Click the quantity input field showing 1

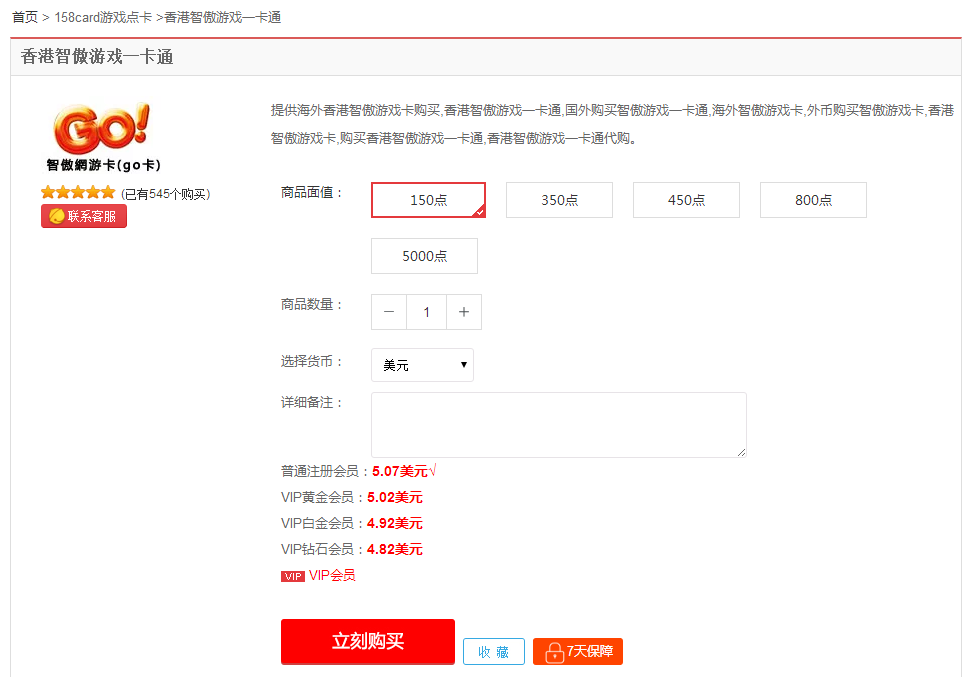click(426, 312)
